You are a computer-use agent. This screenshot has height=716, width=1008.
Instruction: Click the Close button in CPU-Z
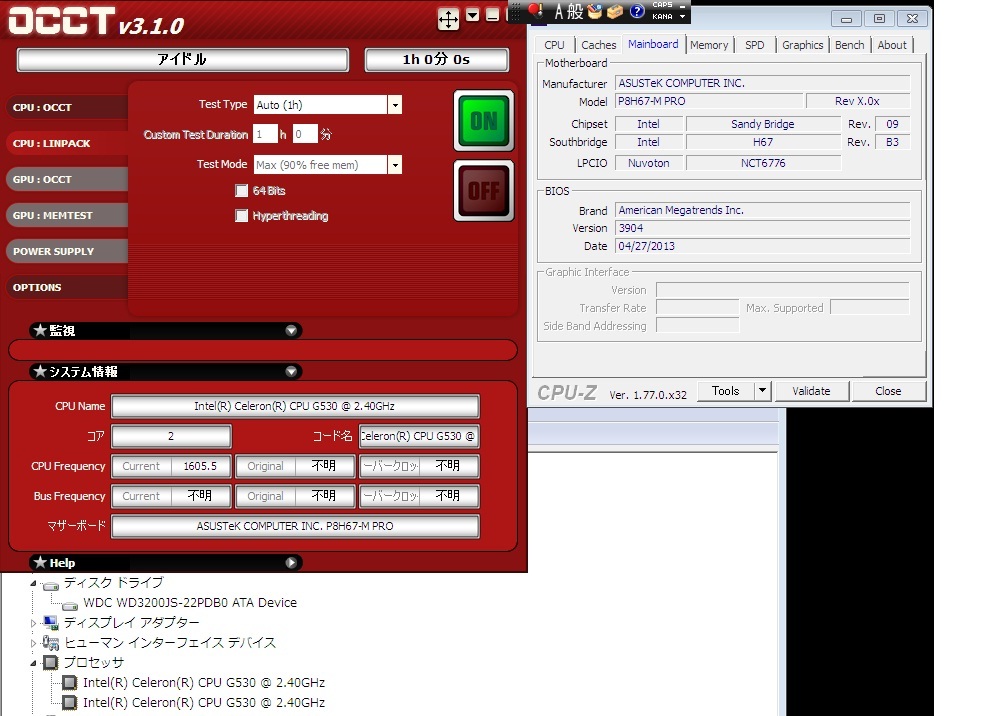[x=888, y=391]
